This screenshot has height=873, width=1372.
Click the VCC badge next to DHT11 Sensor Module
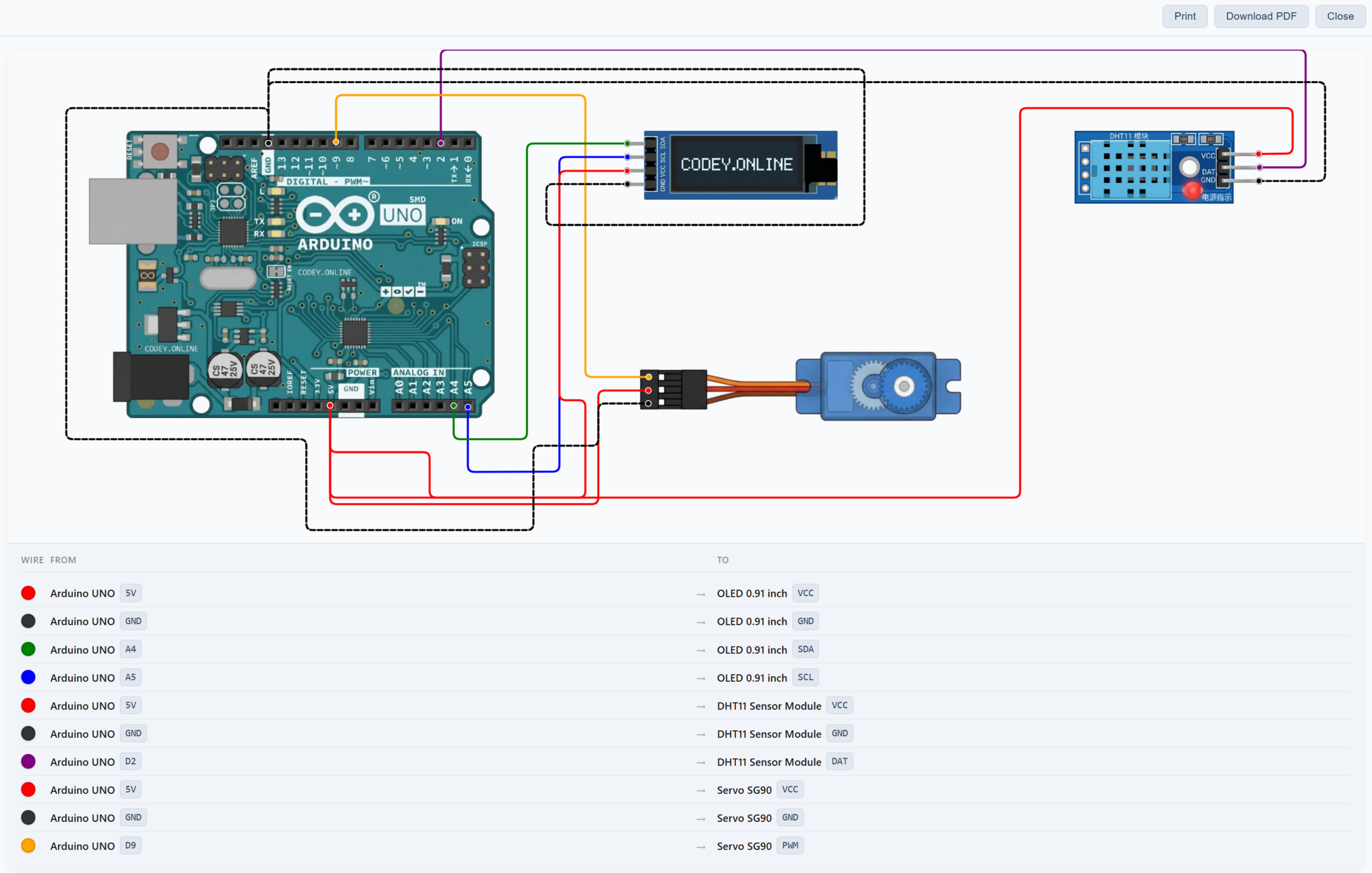point(840,705)
